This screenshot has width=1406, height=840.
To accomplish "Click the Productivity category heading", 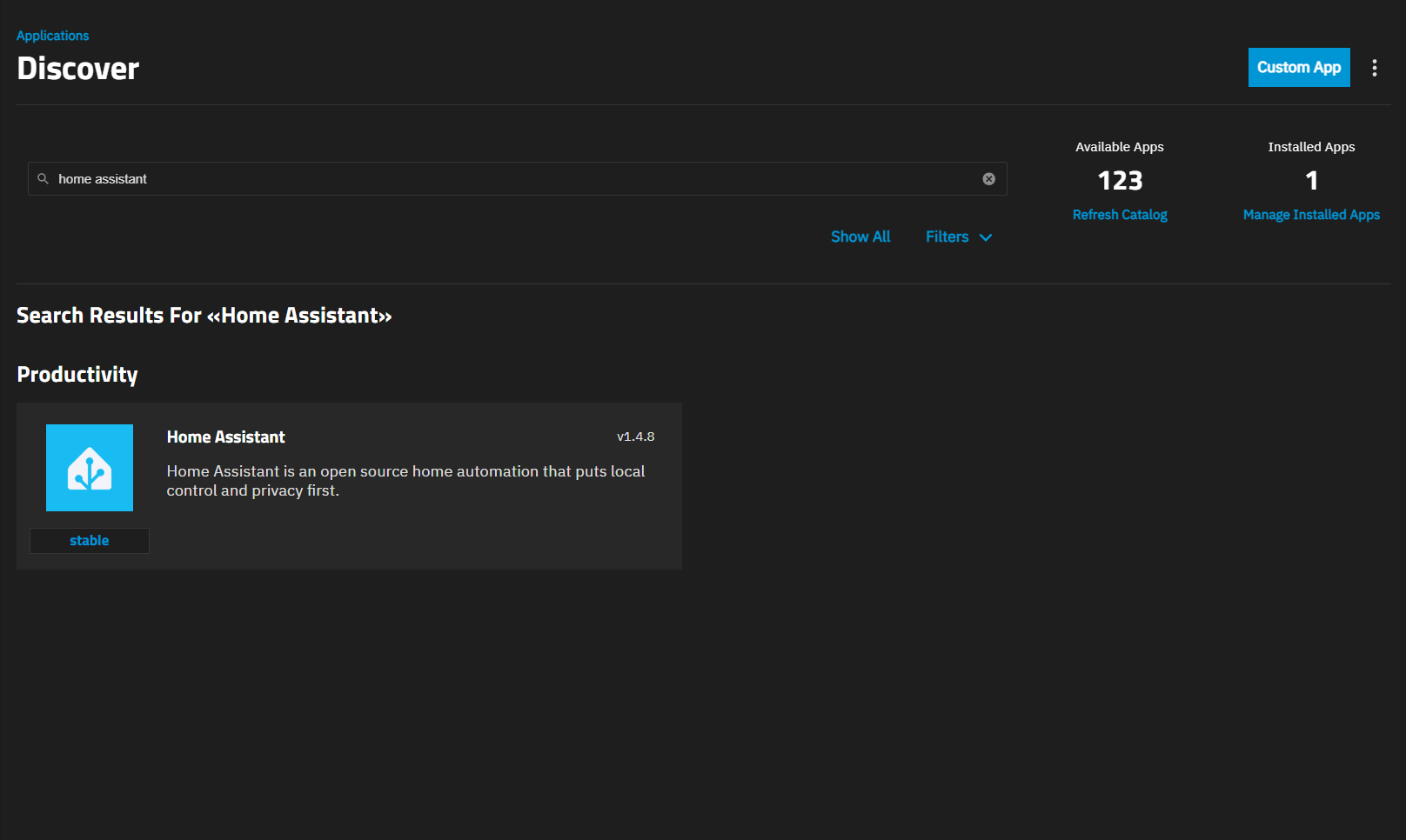I will (x=77, y=375).
